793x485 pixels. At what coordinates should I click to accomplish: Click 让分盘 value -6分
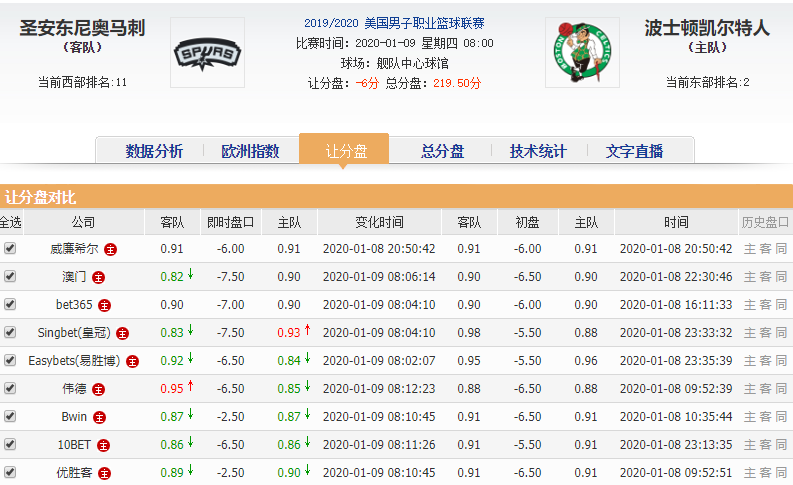[x=367, y=83]
